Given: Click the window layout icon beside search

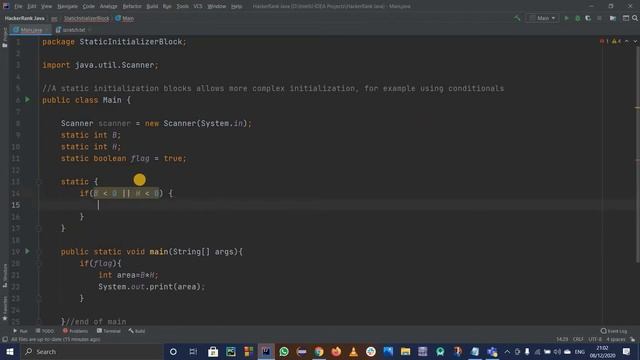Looking at the screenshot, I should 626,18.
